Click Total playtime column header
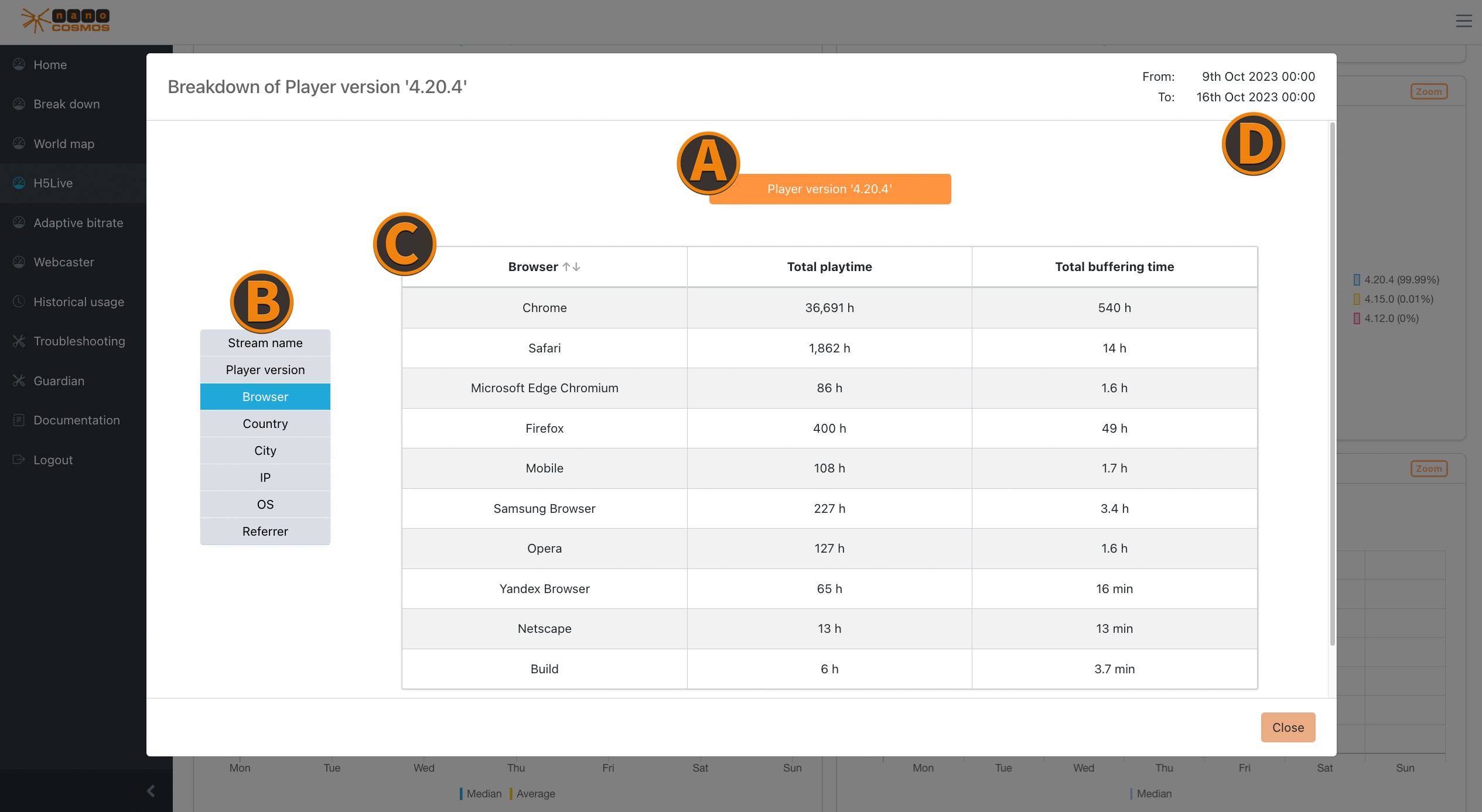The width and height of the screenshot is (1482, 812). pyautogui.click(x=829, y=267)
